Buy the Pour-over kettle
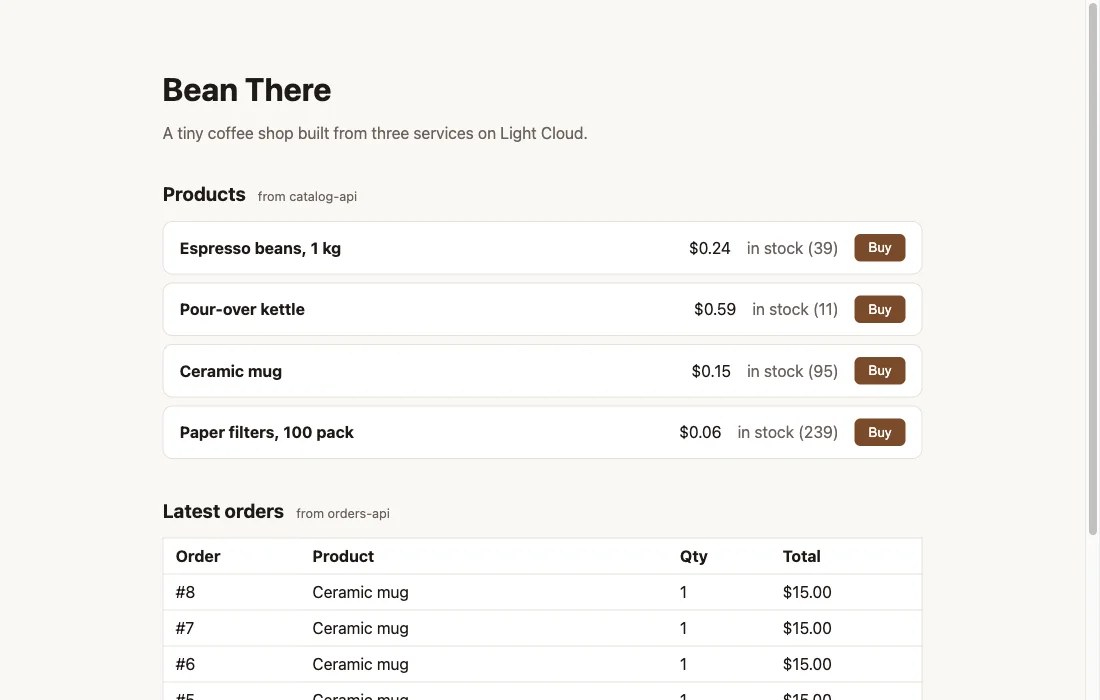The width and height of the screenshot is (1100, 700). pos(879,309)
